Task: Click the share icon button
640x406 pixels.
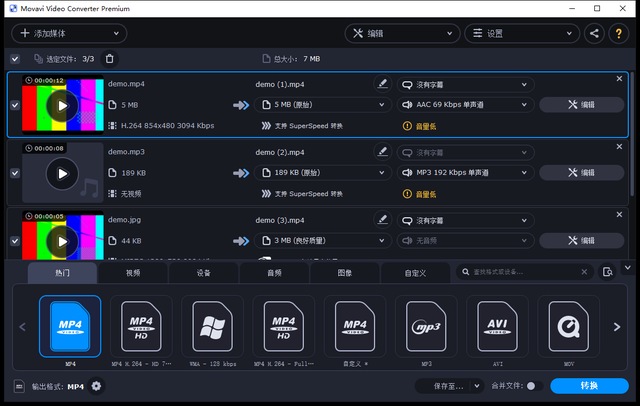Action: (x=594, y=33)
